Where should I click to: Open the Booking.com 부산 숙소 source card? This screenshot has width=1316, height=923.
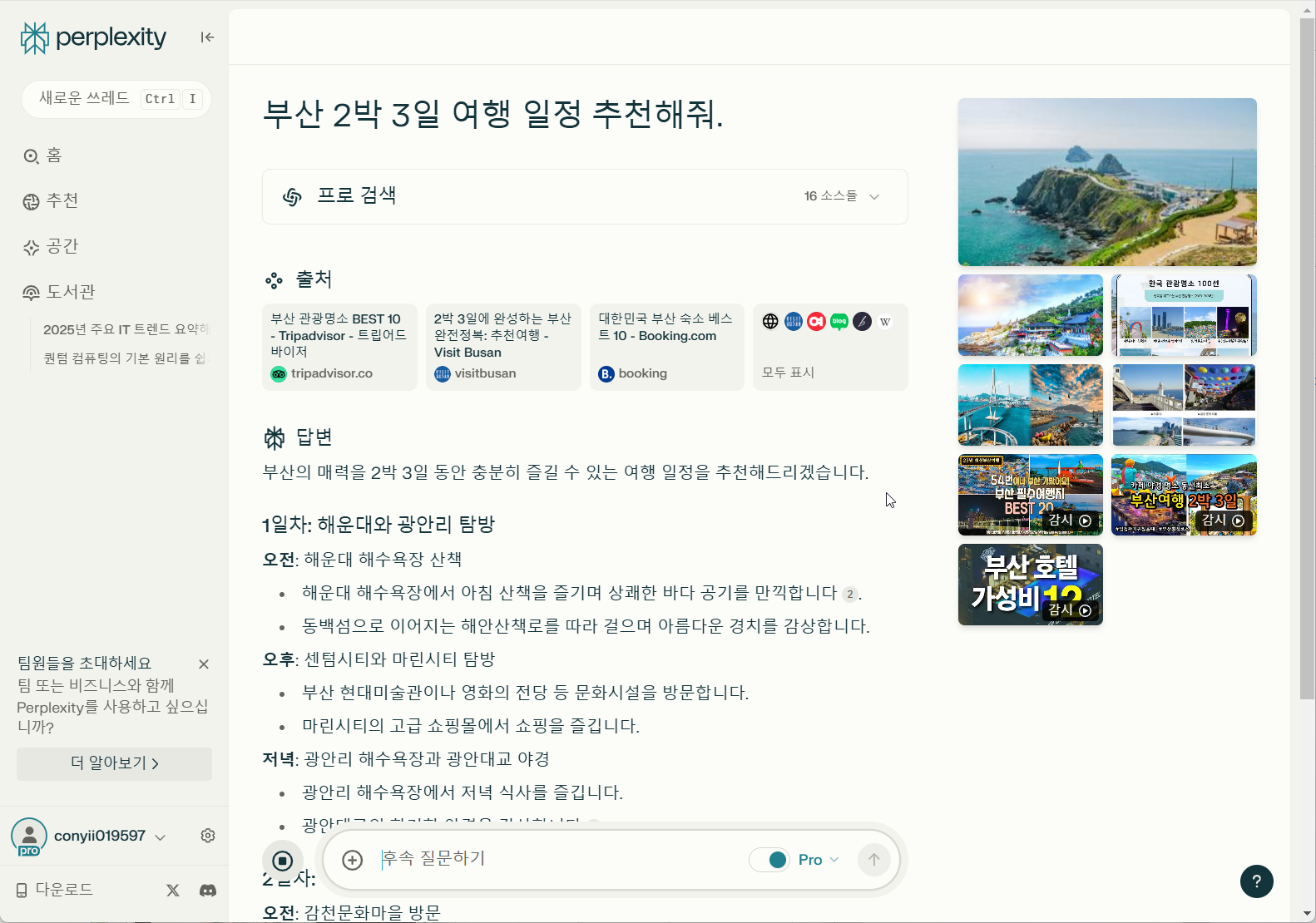[x=667, y=347]
